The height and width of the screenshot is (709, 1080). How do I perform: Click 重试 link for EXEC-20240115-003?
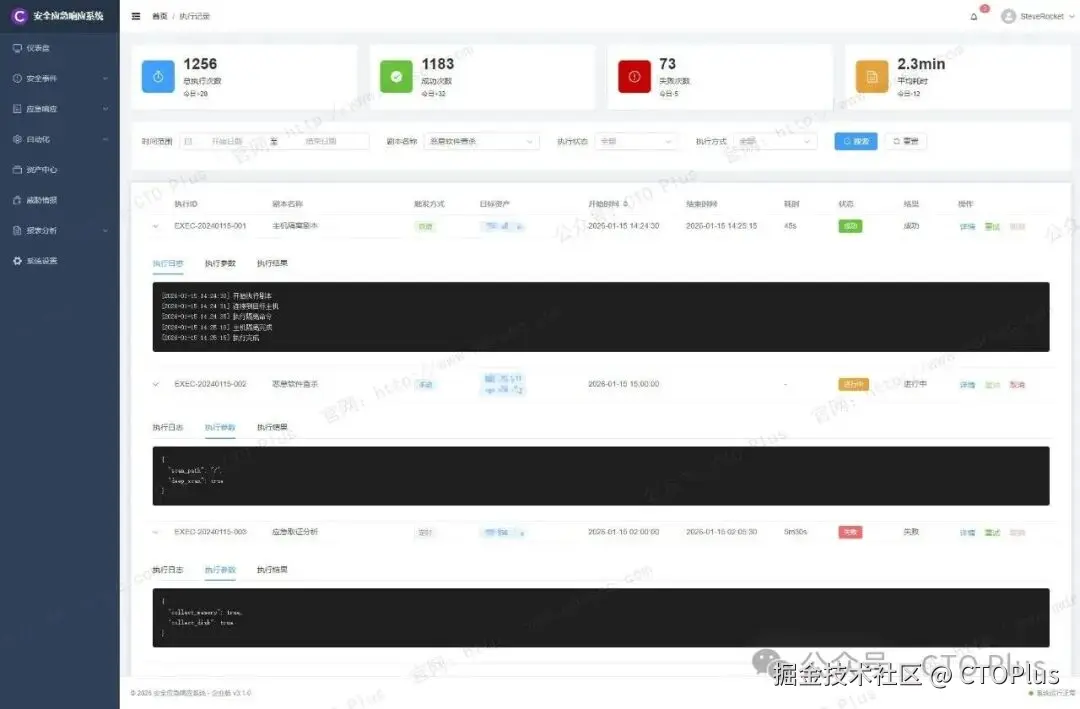tap(992, 533)
